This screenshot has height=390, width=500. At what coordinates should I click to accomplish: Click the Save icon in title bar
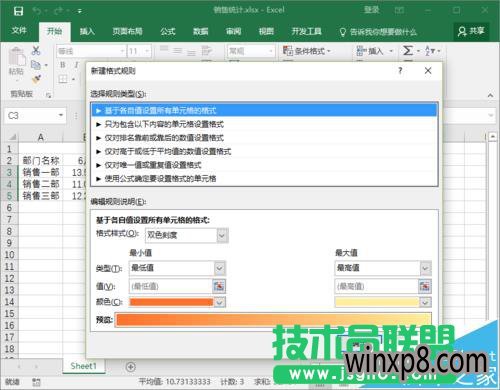coord(18,11)
